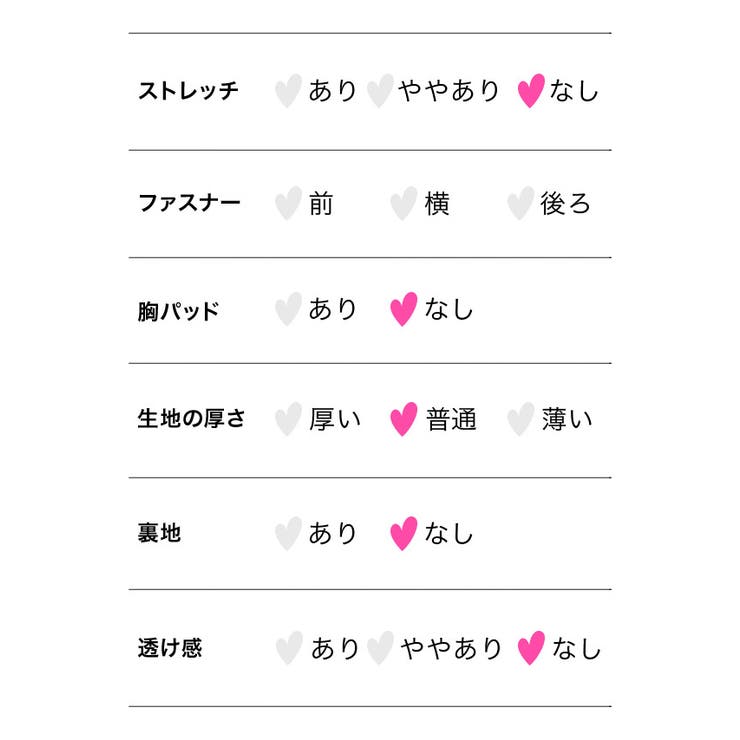Choose the pink heart for 裏地 なし
This screenshot has width=740, height=740.
[403, 533]
